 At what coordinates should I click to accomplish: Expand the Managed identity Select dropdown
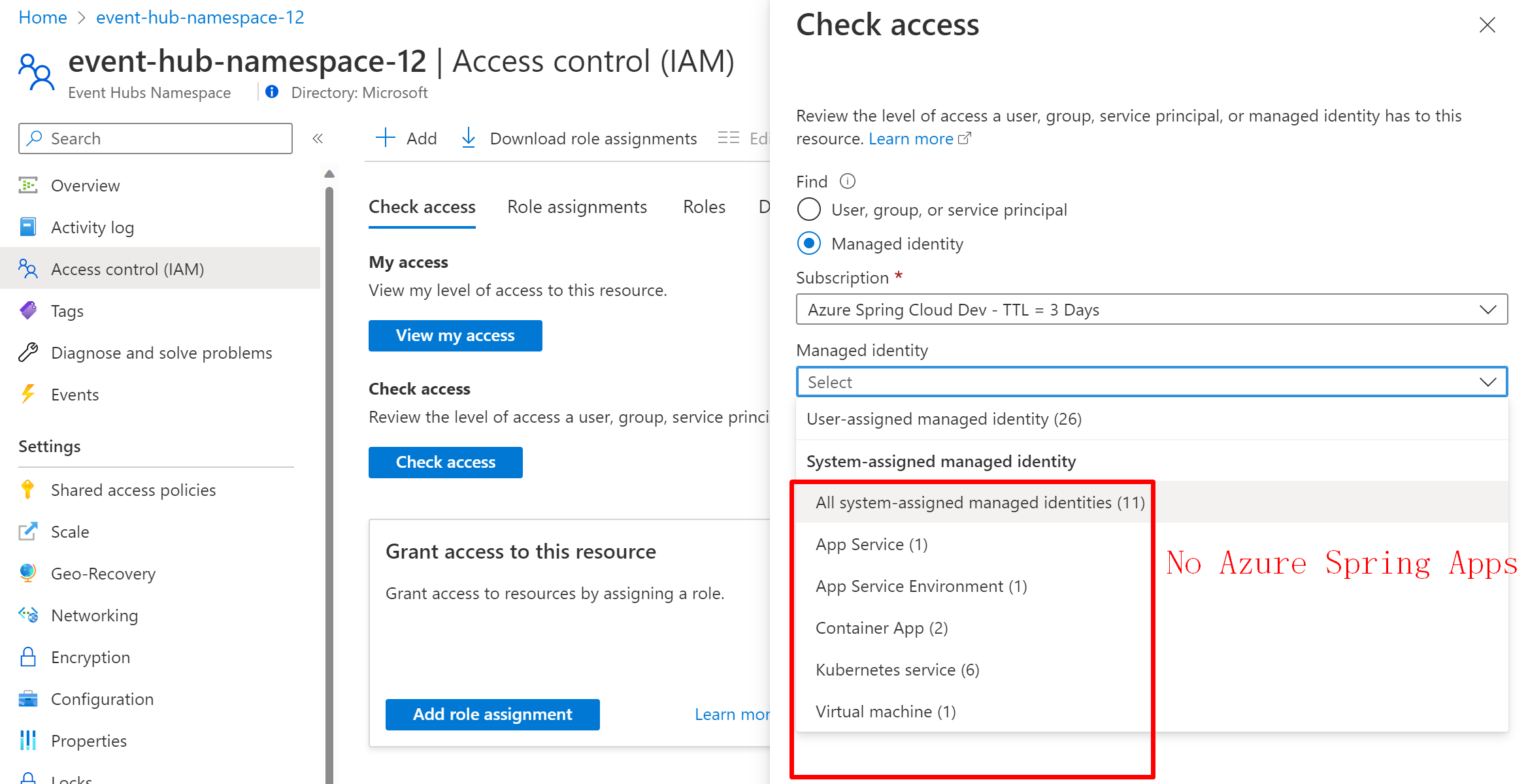(1152, 382)
